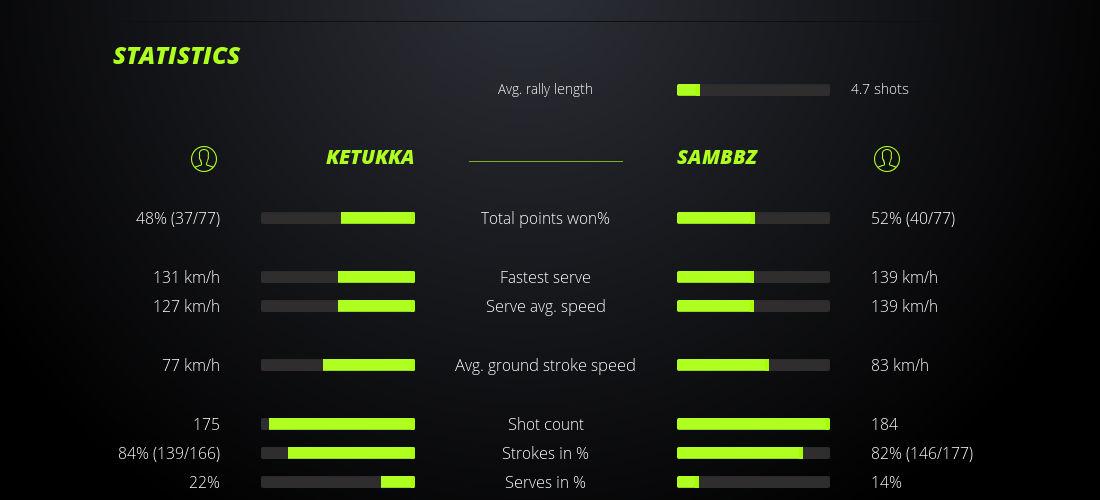The image size is (1100, 500).
Task: Click Sambbz's strokes in percentage bar
Action: [753, 453]
